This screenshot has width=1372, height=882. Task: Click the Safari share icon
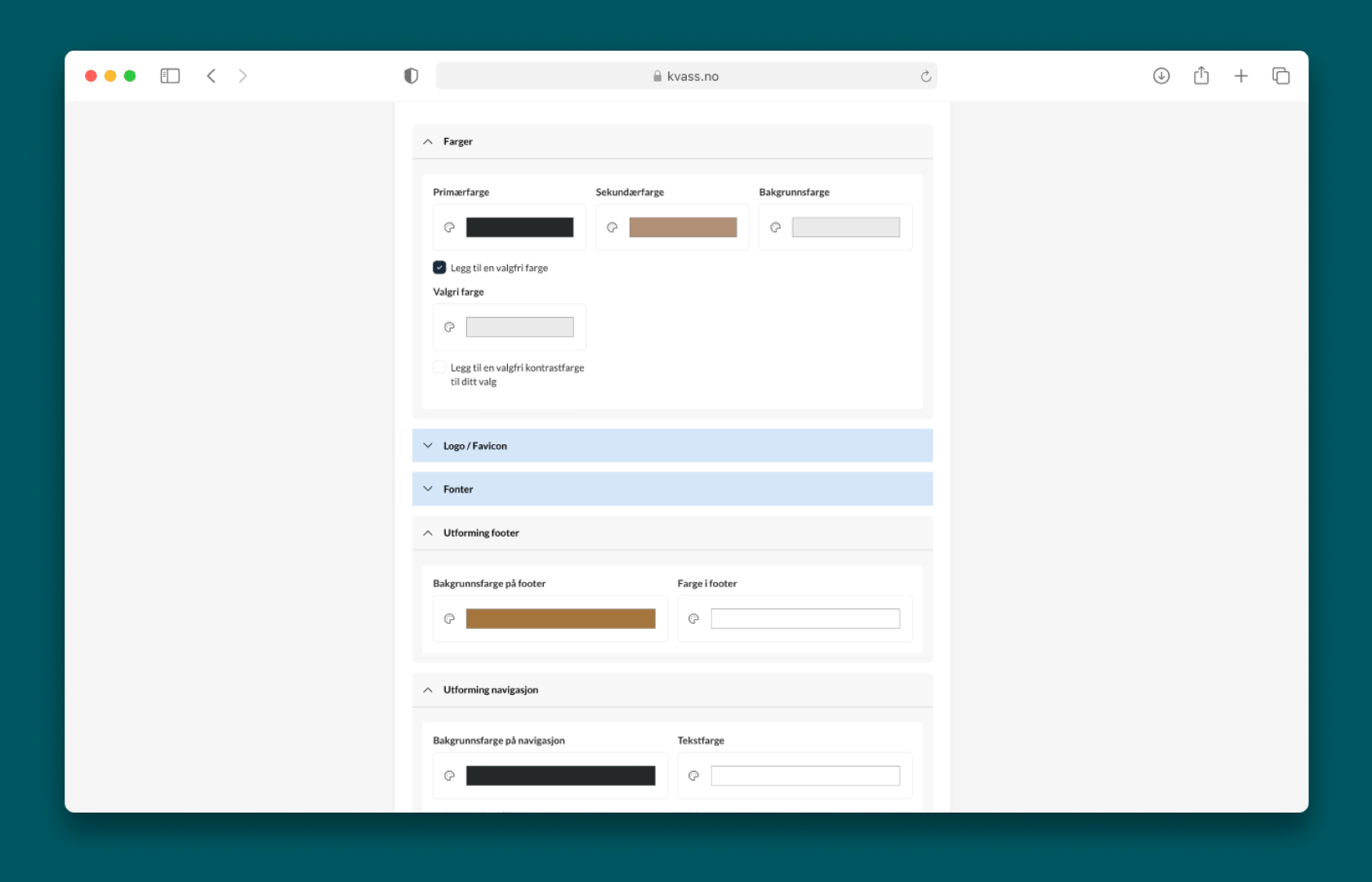click(x=1200, y=76)
